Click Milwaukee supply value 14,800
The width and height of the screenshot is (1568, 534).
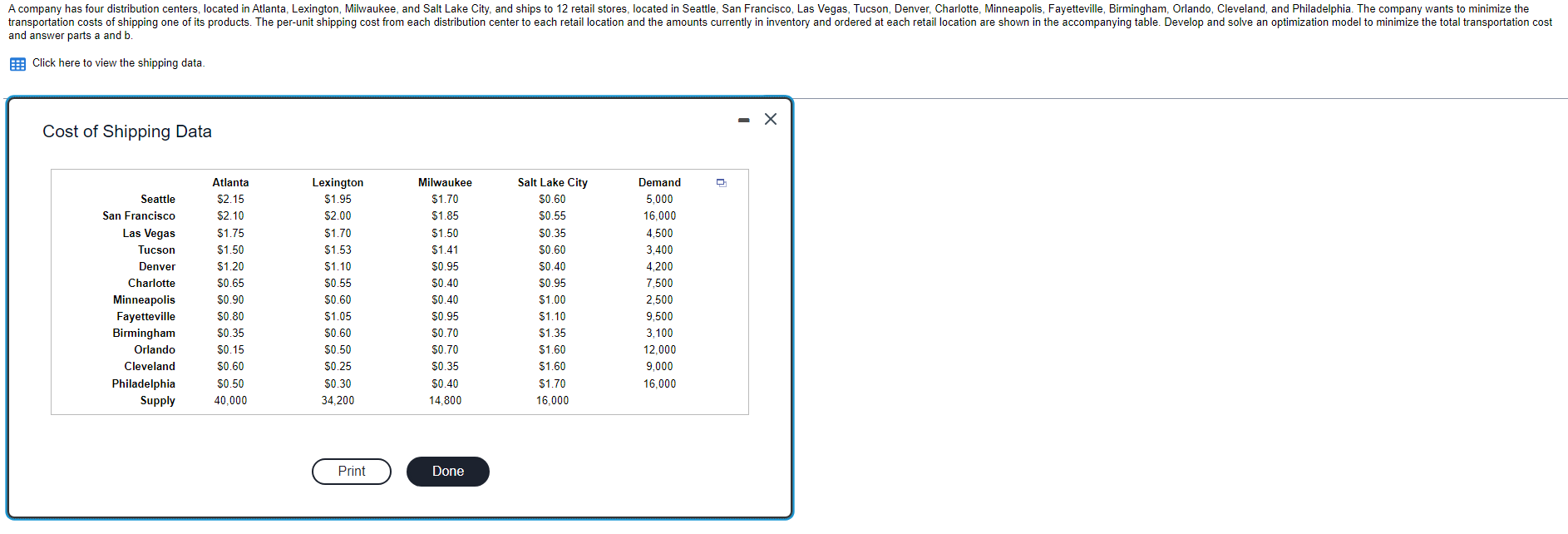(445, 401)
